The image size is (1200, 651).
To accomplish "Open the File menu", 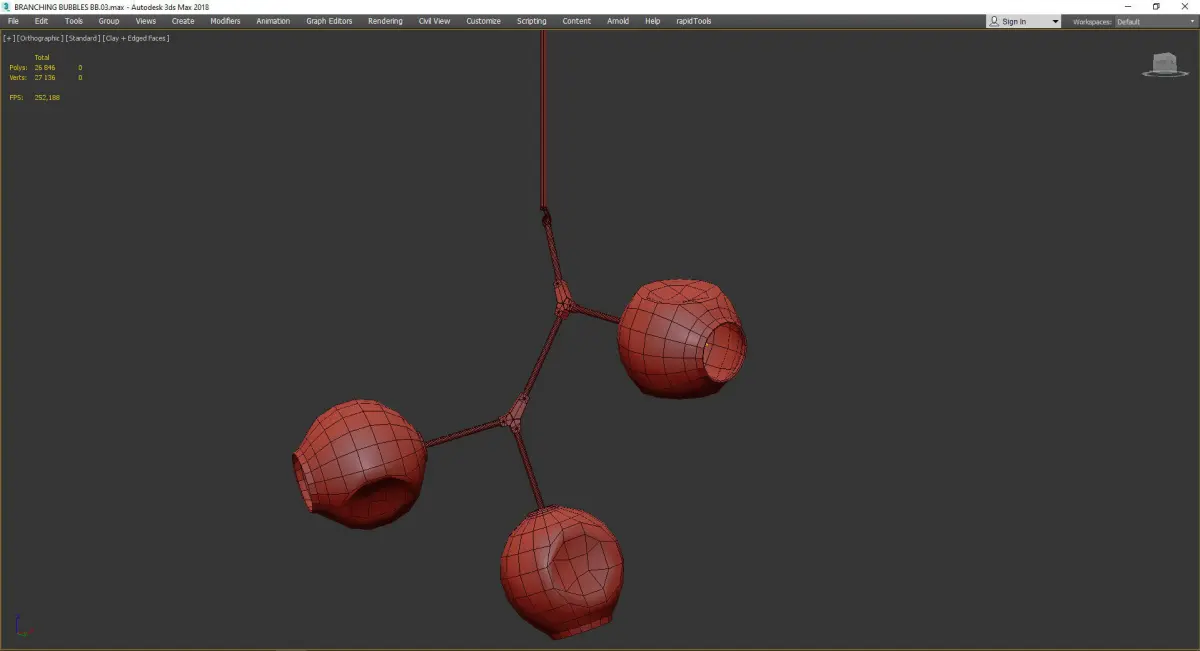I will pos(13,21).
